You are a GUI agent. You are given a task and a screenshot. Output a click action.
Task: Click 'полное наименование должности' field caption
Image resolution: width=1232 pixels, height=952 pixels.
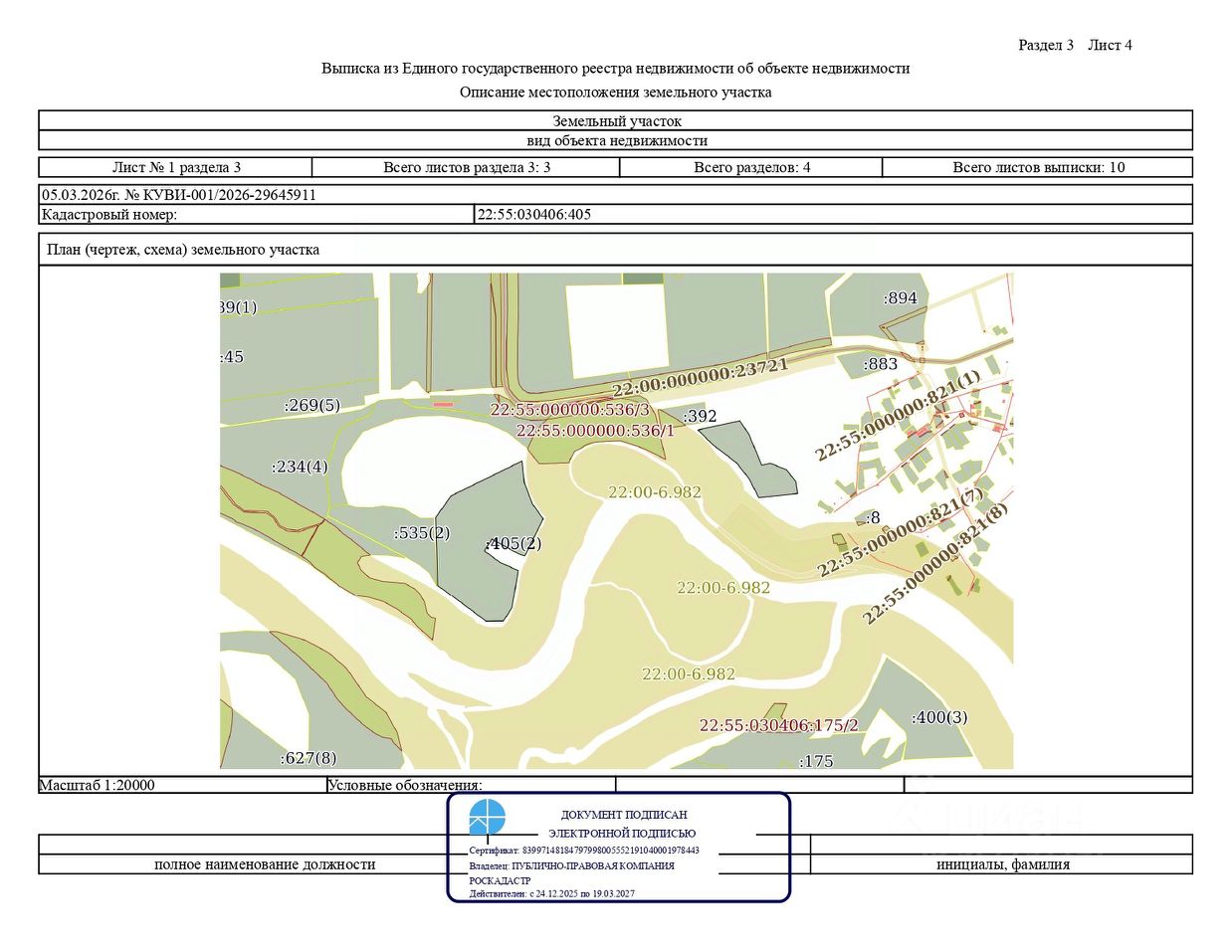tap(265, 864)
